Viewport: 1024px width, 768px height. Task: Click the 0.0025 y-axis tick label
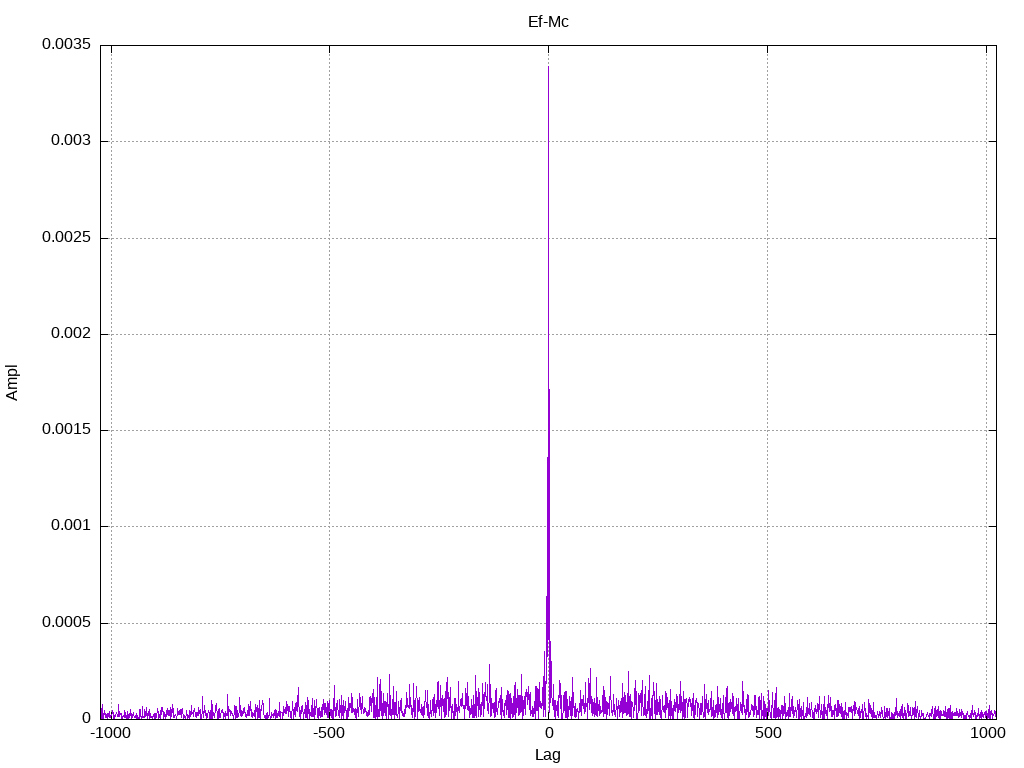(x=67, y=238)
